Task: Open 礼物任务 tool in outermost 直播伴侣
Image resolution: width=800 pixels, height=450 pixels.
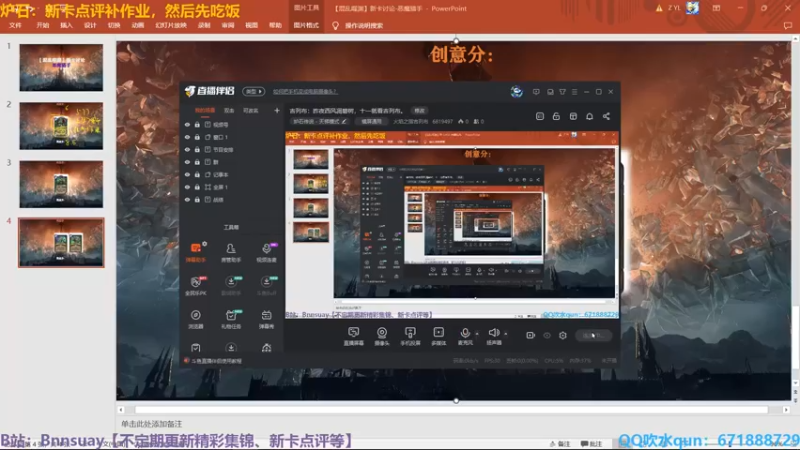Action: [231, 319]
